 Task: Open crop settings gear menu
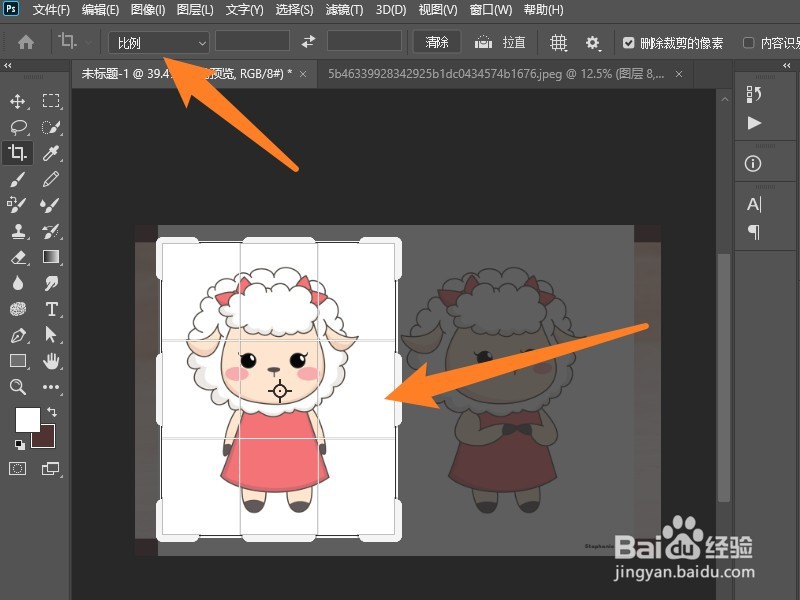tap(592, 43)
